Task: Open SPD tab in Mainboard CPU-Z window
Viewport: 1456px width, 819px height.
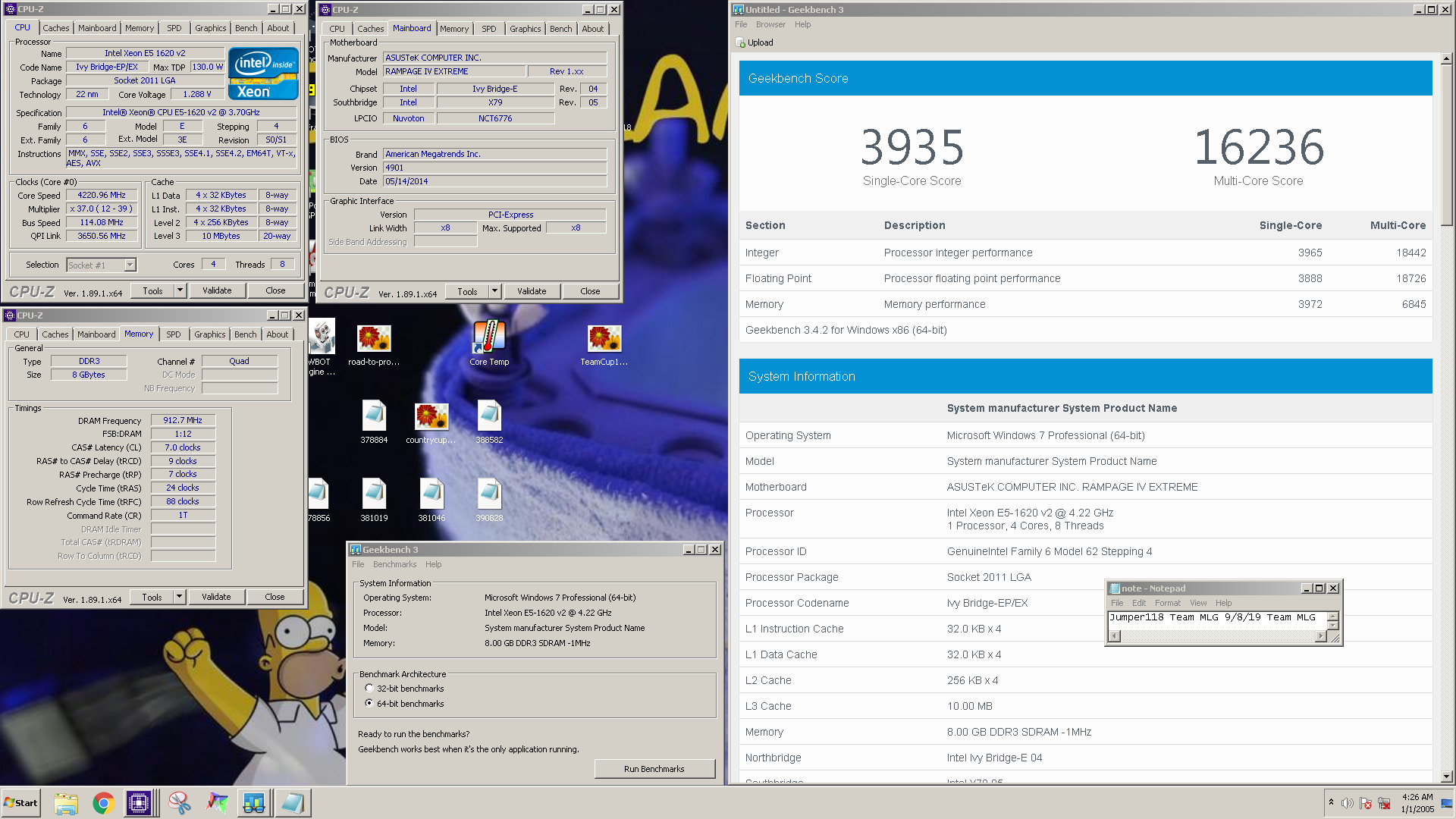Action: pyautogui.click(x=489, y=29)
